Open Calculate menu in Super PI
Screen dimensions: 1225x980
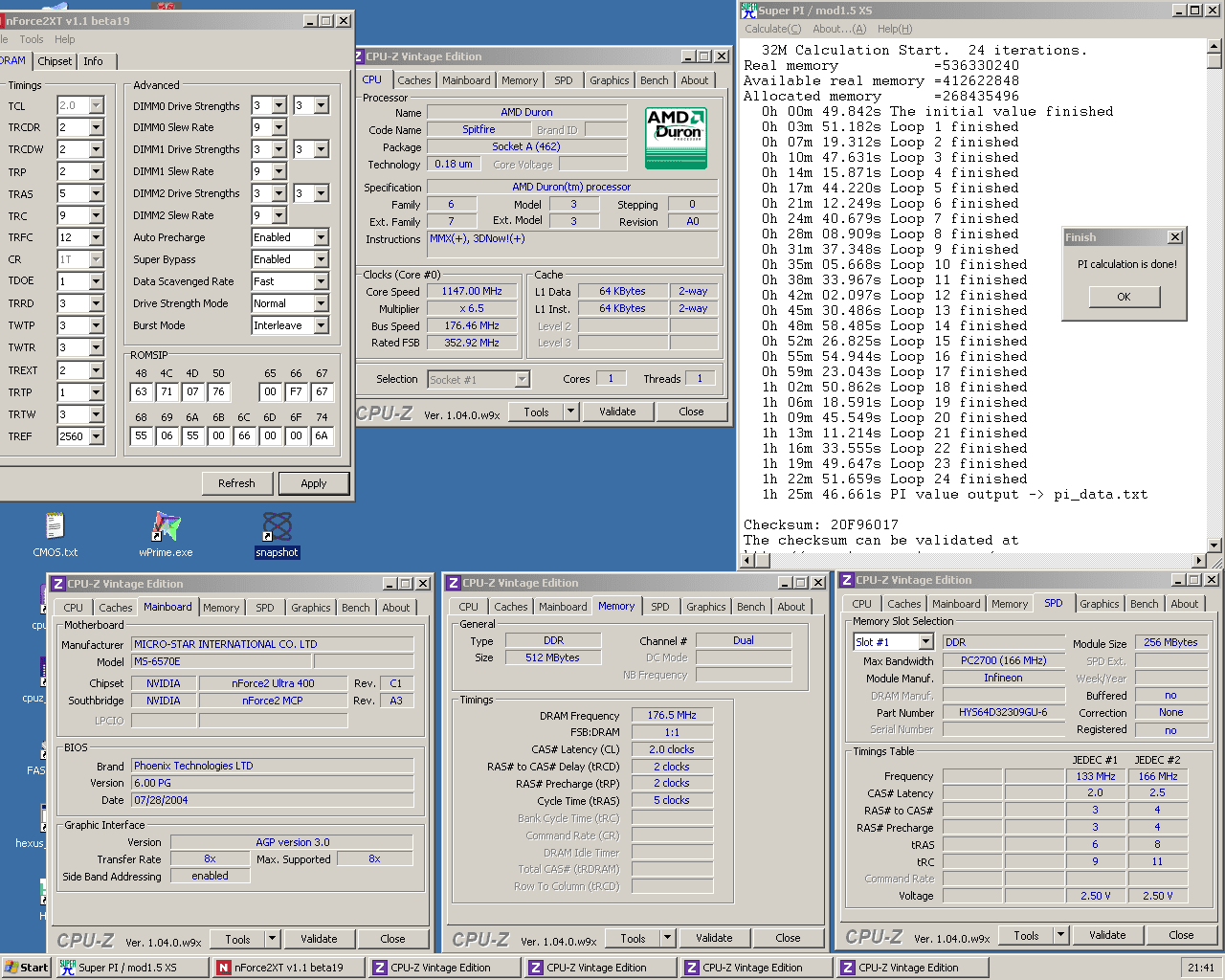(773, 29)
